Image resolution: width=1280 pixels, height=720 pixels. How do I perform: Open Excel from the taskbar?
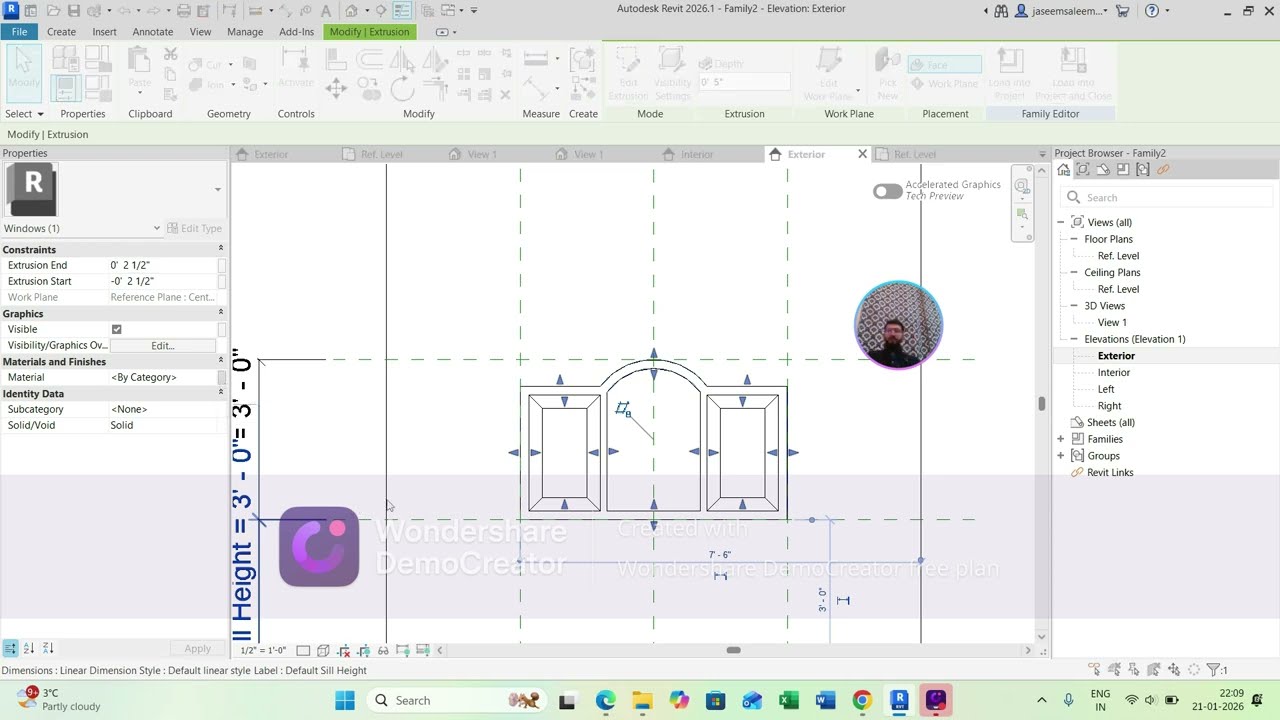(788, 700)
